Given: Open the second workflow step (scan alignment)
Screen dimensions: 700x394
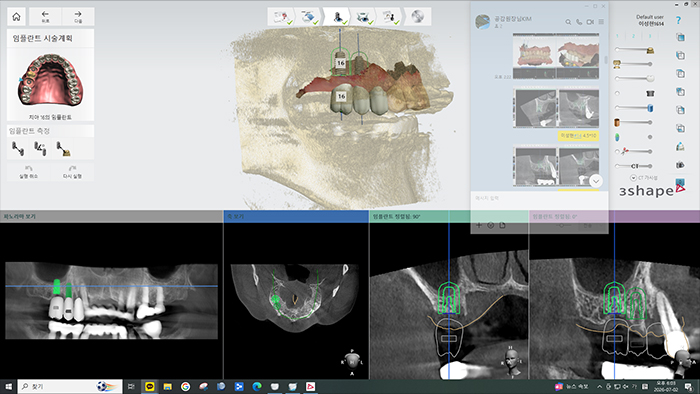Looking at the screenshot, I should (x=309, y=17).
